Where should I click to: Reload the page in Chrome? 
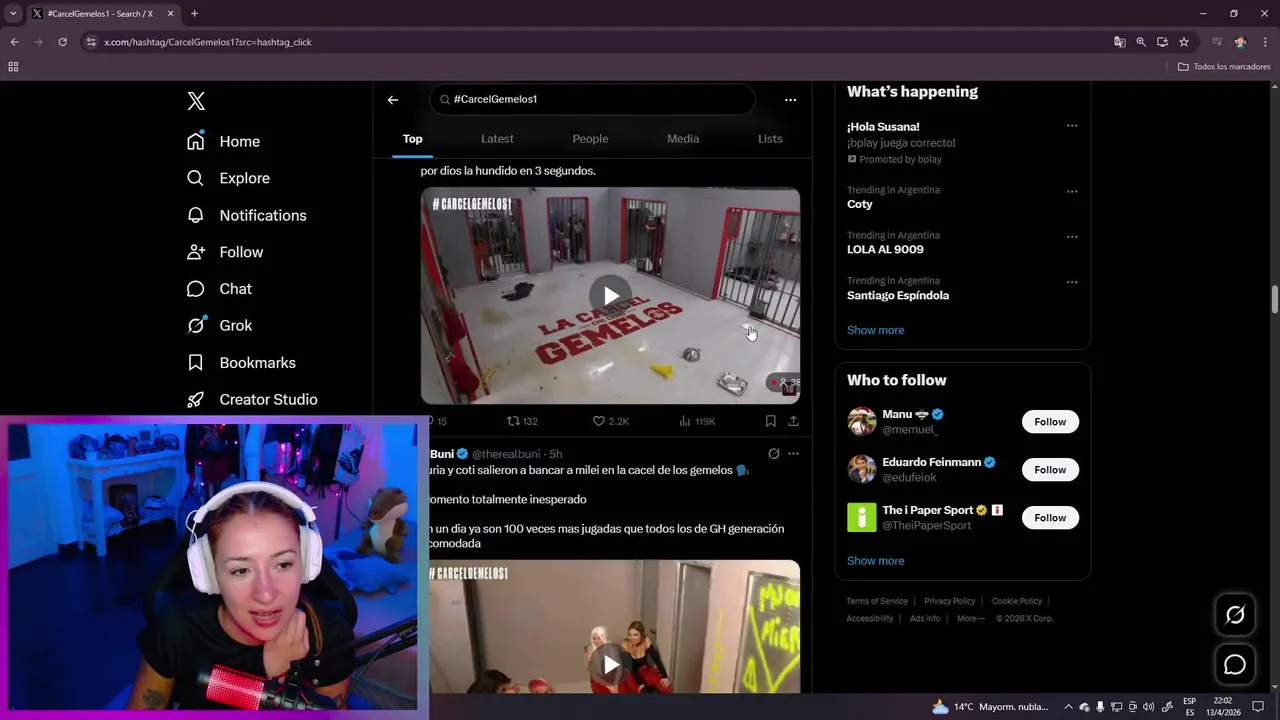click(x=62, y=42)
